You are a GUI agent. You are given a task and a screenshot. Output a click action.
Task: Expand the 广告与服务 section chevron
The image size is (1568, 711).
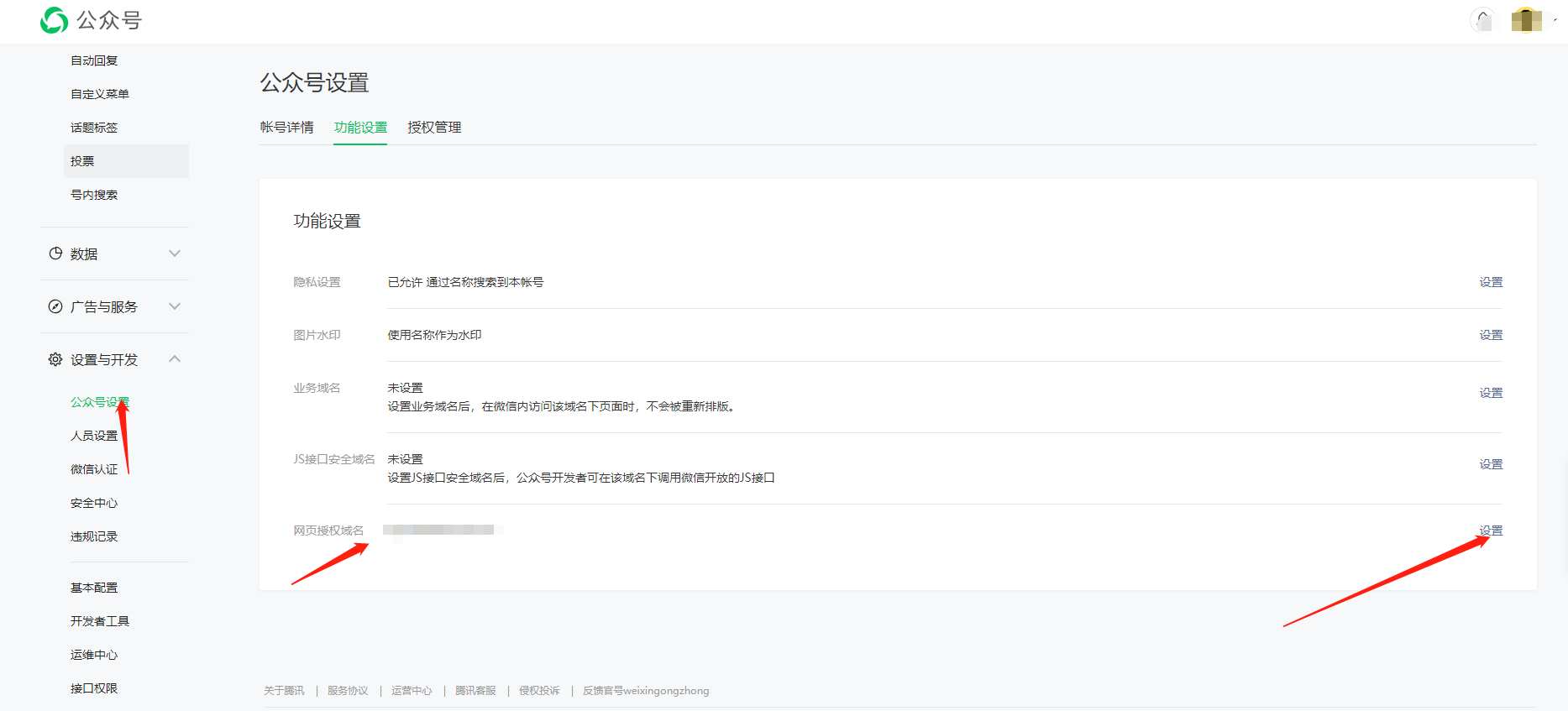click(175, 306)
